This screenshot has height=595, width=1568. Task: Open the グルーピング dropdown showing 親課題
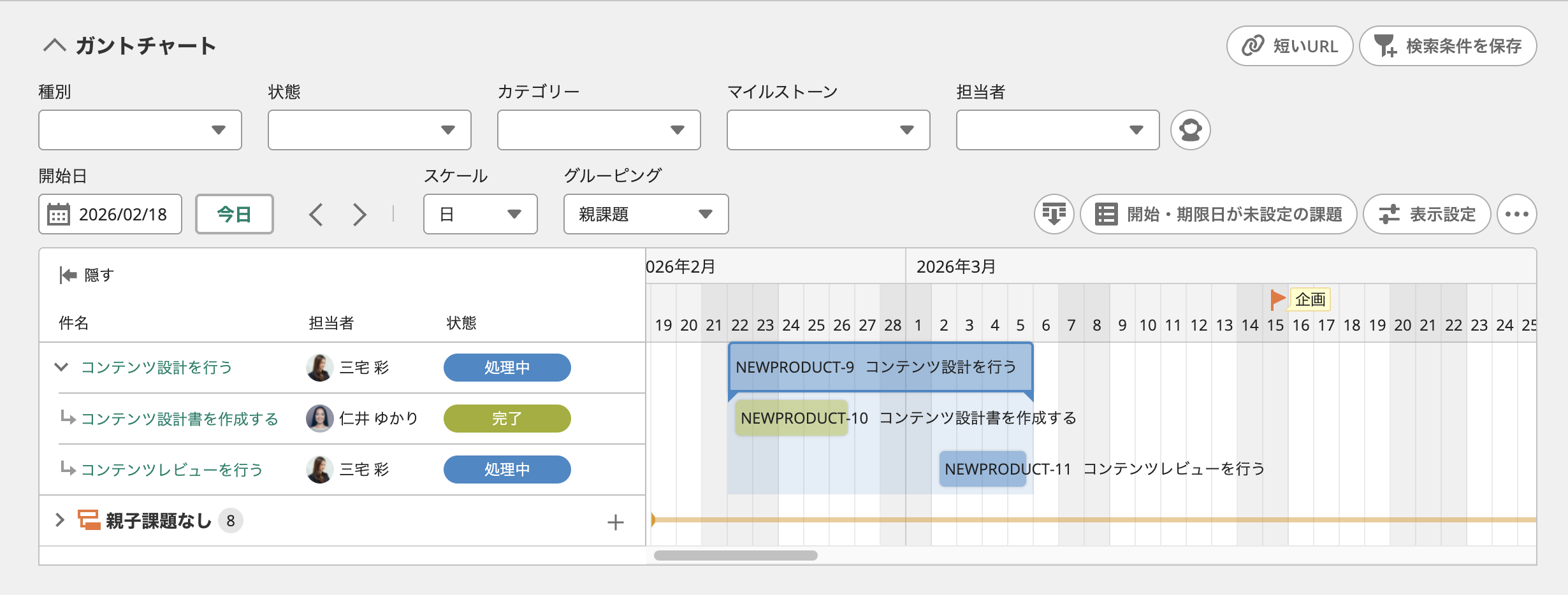point(645,214)
